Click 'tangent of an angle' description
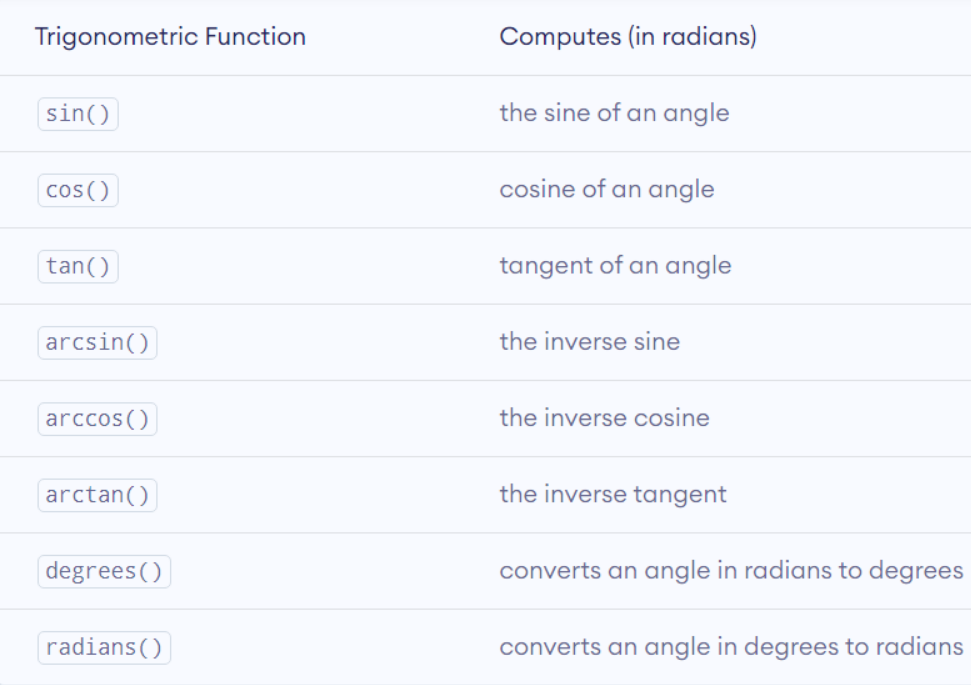971x685 pixels. point(615,265)
